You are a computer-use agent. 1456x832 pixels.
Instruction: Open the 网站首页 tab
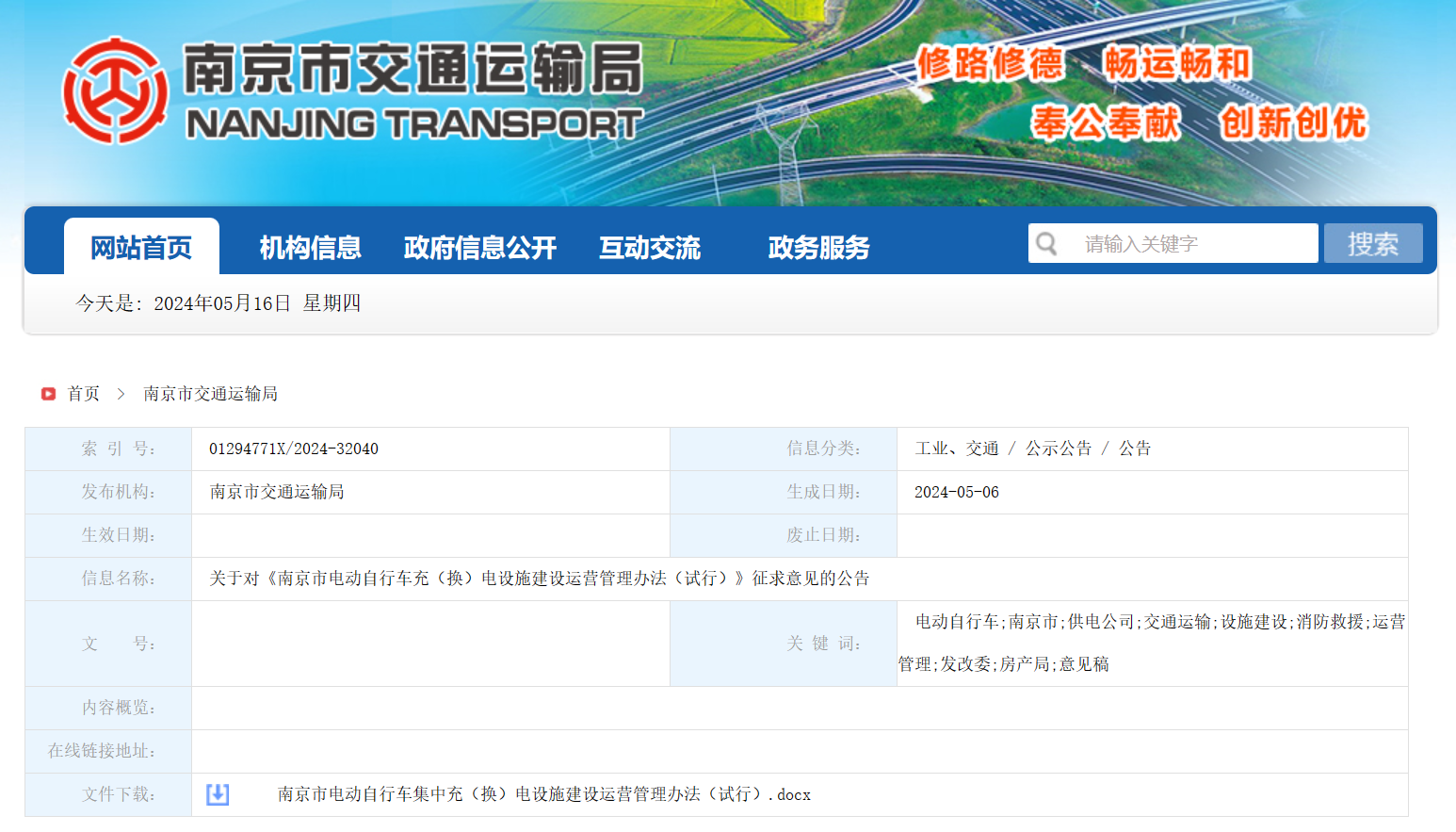click(x=141, y=248)
